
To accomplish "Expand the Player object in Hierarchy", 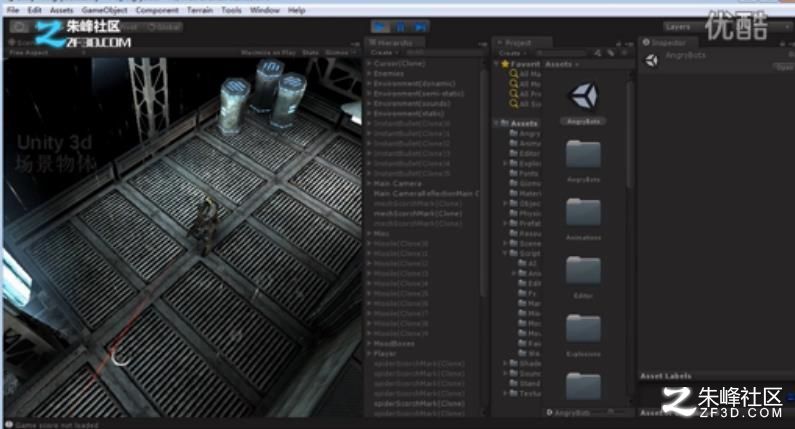I will [370, 353].
